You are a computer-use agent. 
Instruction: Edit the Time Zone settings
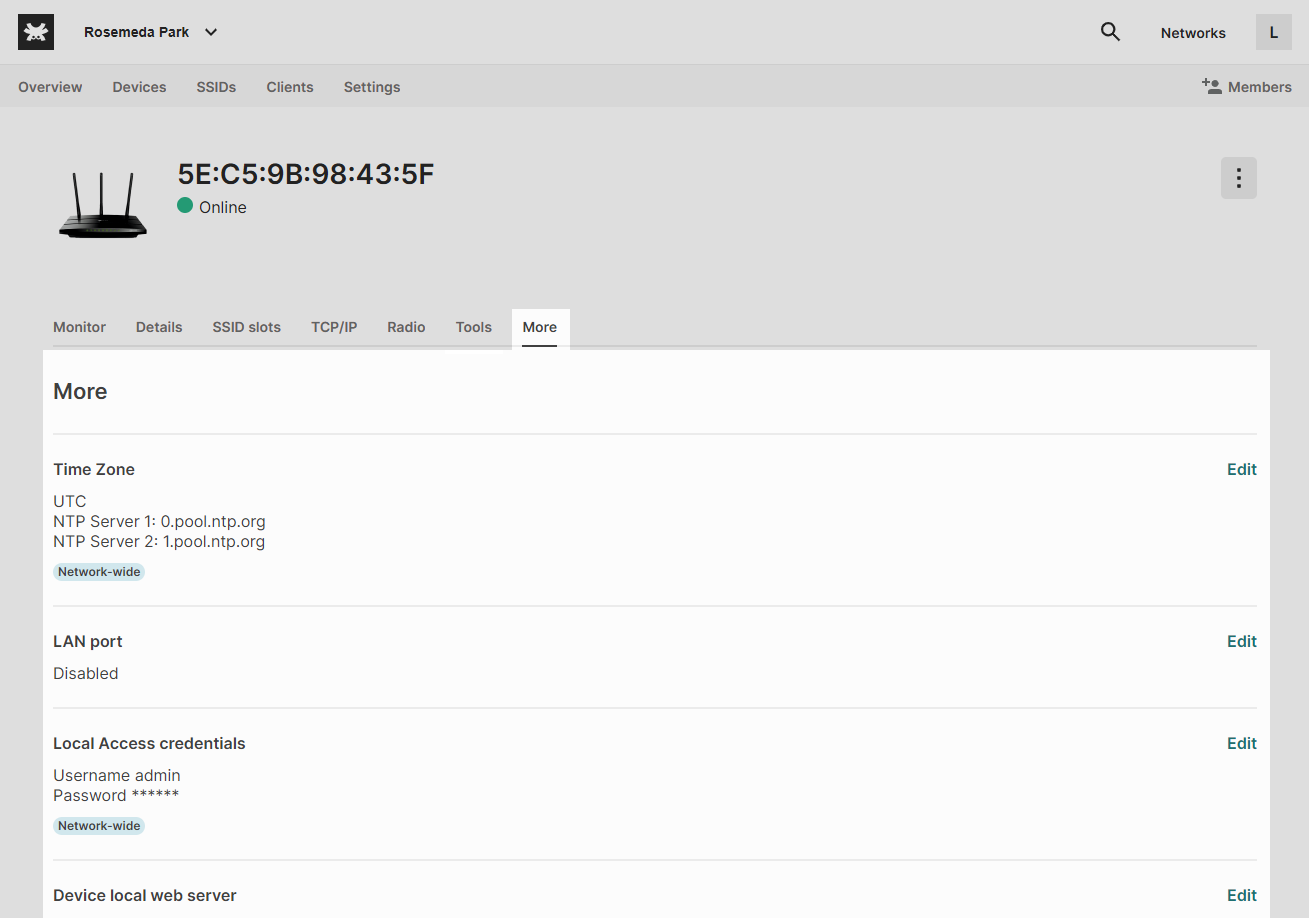tap(1241, 469)
